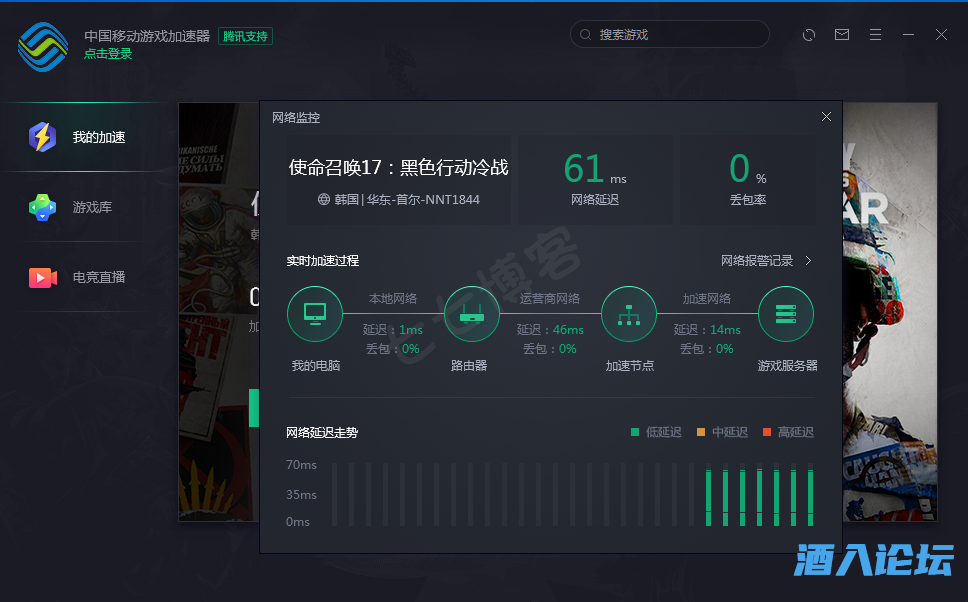
Task: Click 点击登录 to log in
Action: (x=108, y=54)
